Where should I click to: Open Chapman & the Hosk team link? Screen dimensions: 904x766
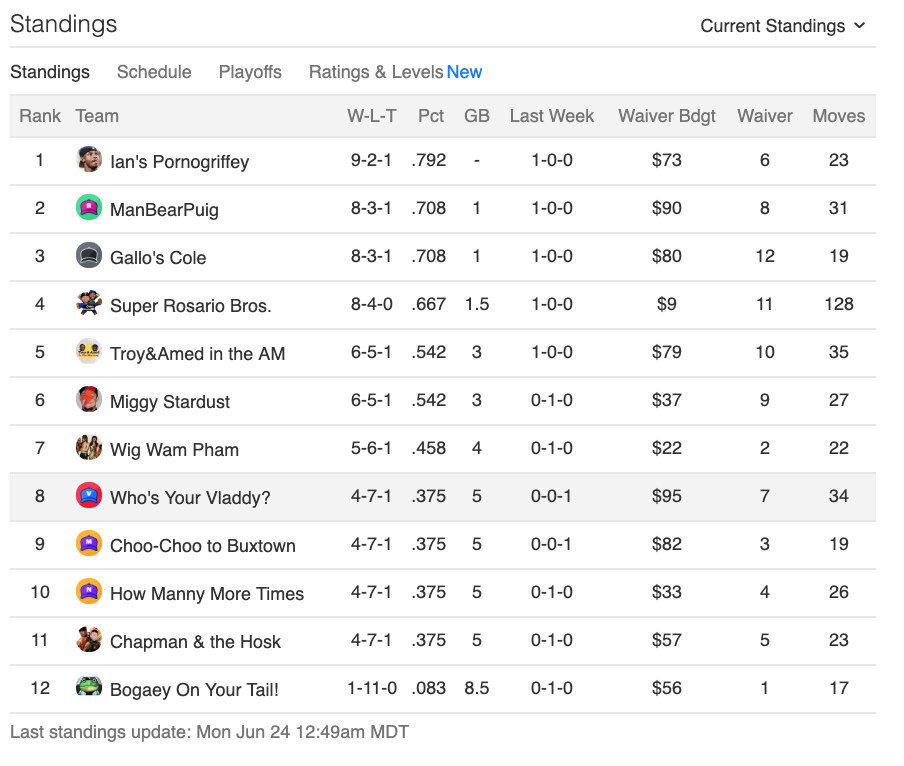click(x=195, y=642)
